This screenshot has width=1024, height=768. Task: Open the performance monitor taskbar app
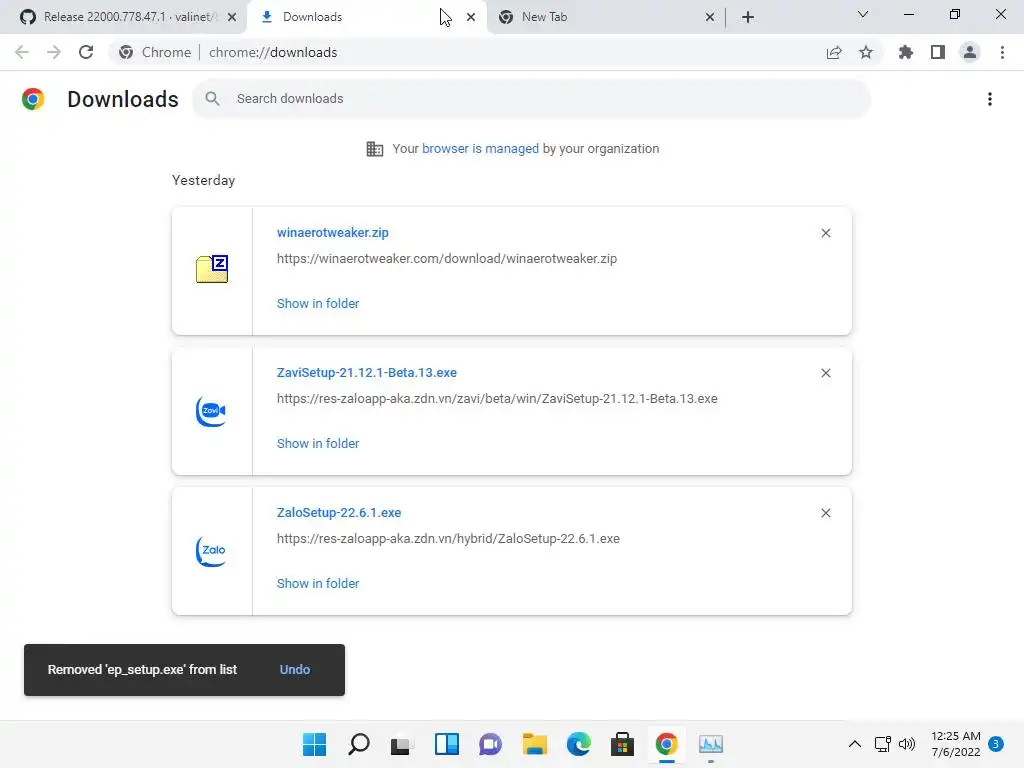point(711,744)
